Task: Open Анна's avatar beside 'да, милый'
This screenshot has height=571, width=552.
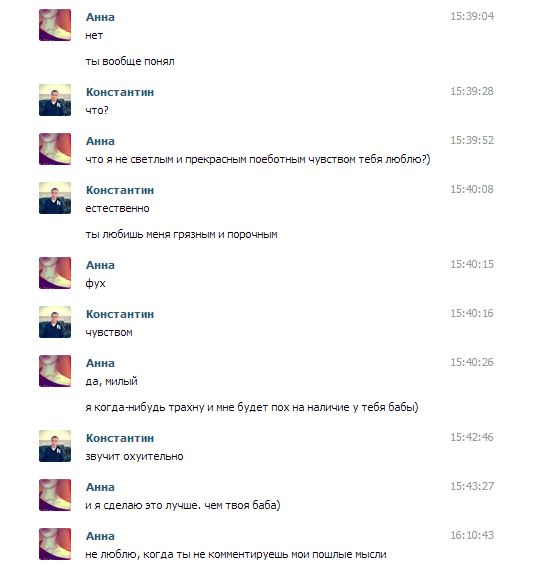Action: click(x=55, y=371)
